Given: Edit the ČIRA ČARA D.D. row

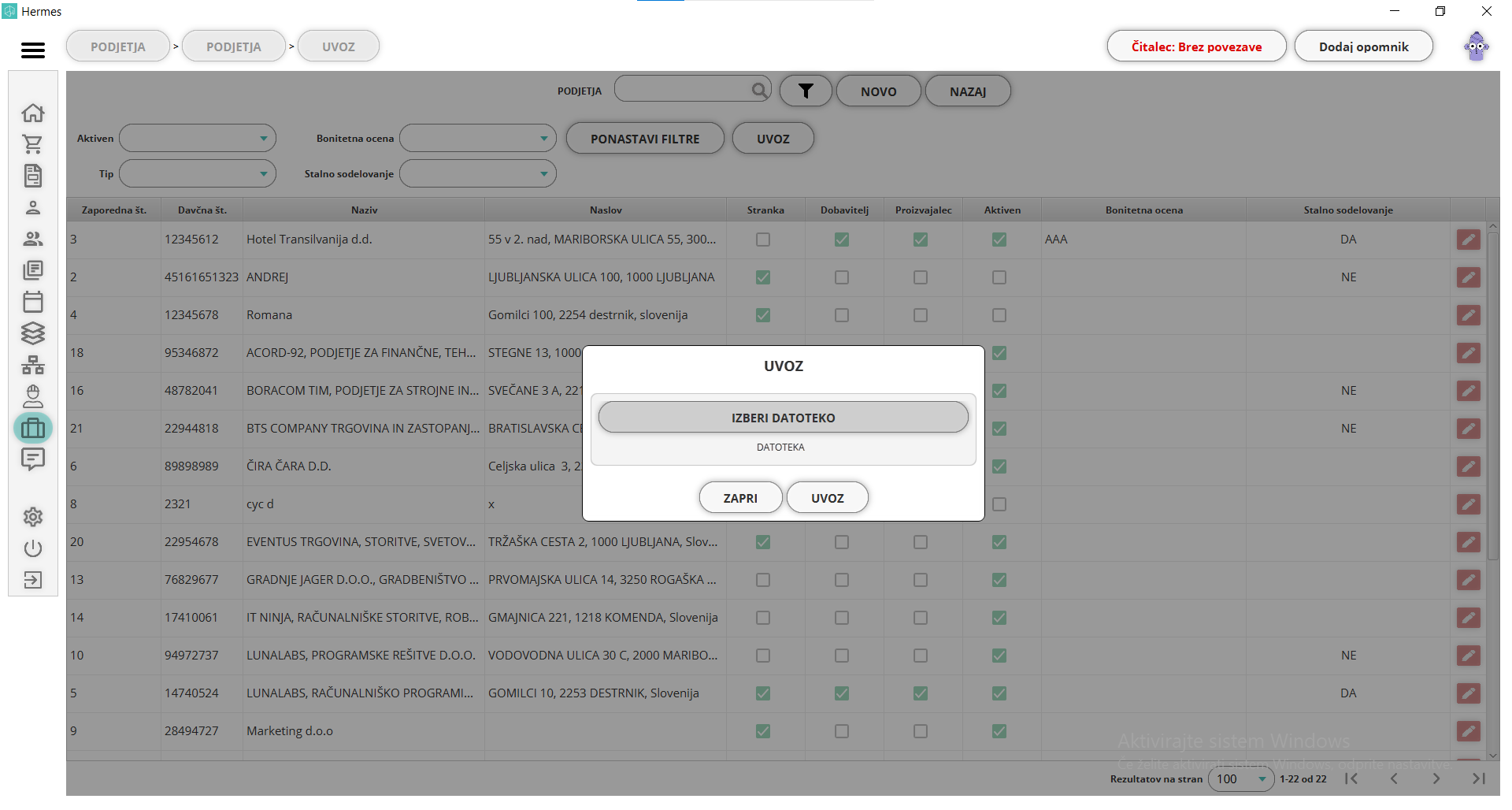Looking at the screenshot, I should [x=1468, y=466].
